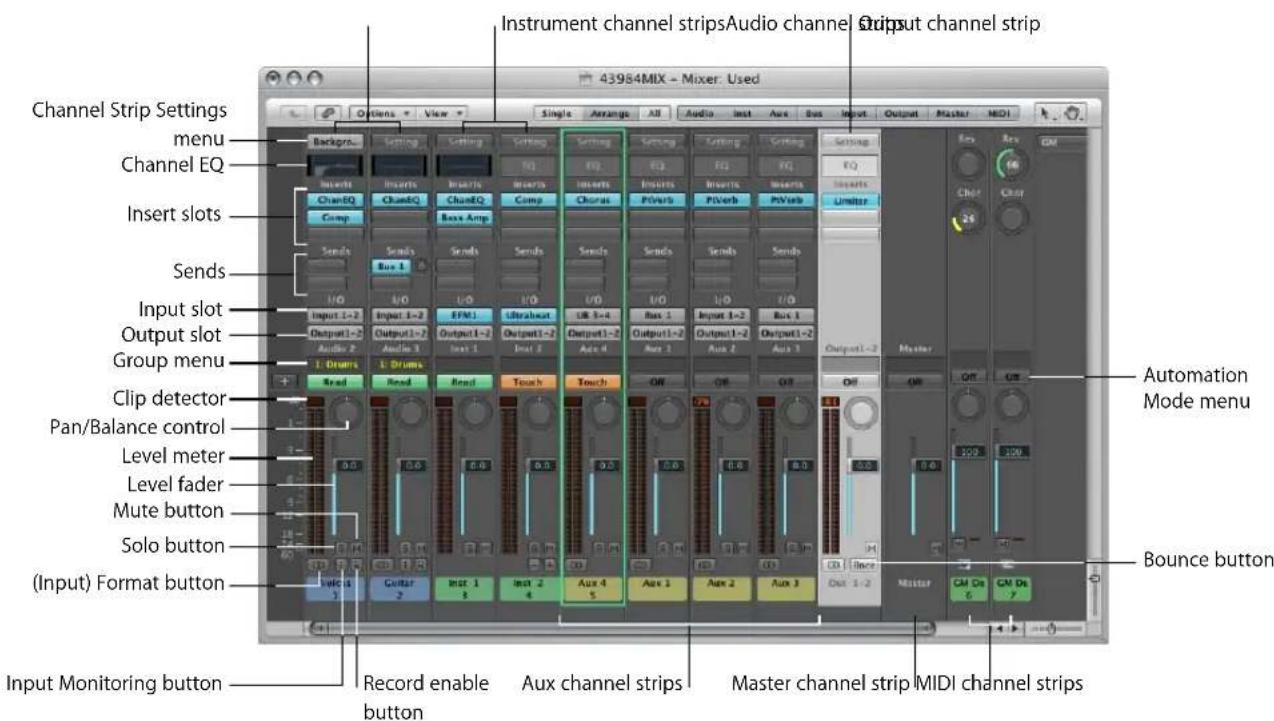Click the pan knob on the Aux 4 strip
Screen dimensions: 1274x721
tap(603, 413)
